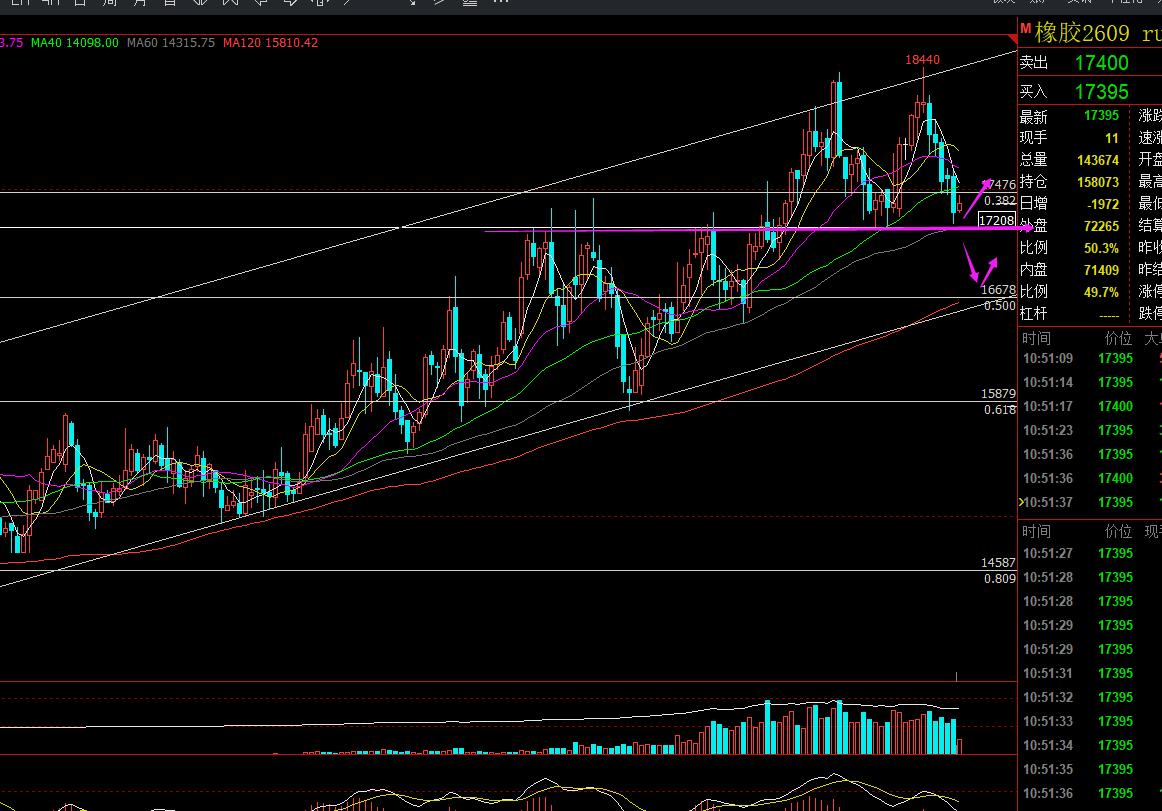Image resolution: width=1162 pixels, height=811 pixels.
Task: Click the 日增 value -1972
Action: (1103, 204)
